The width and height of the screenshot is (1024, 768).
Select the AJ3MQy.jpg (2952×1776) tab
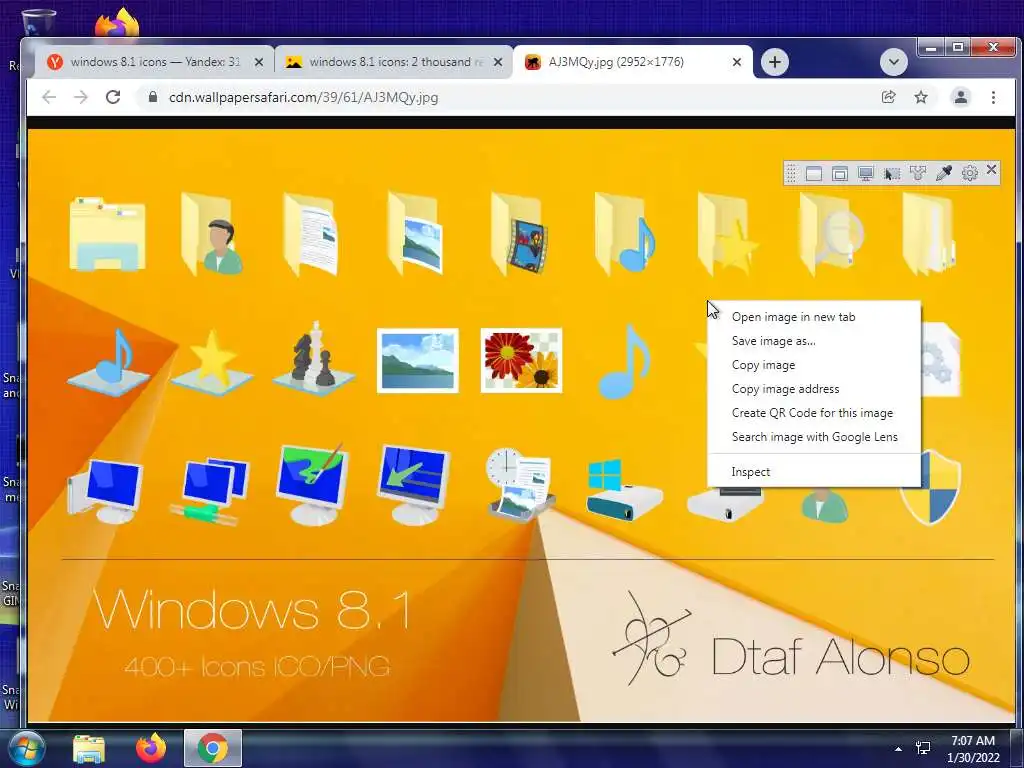point(632,62)
